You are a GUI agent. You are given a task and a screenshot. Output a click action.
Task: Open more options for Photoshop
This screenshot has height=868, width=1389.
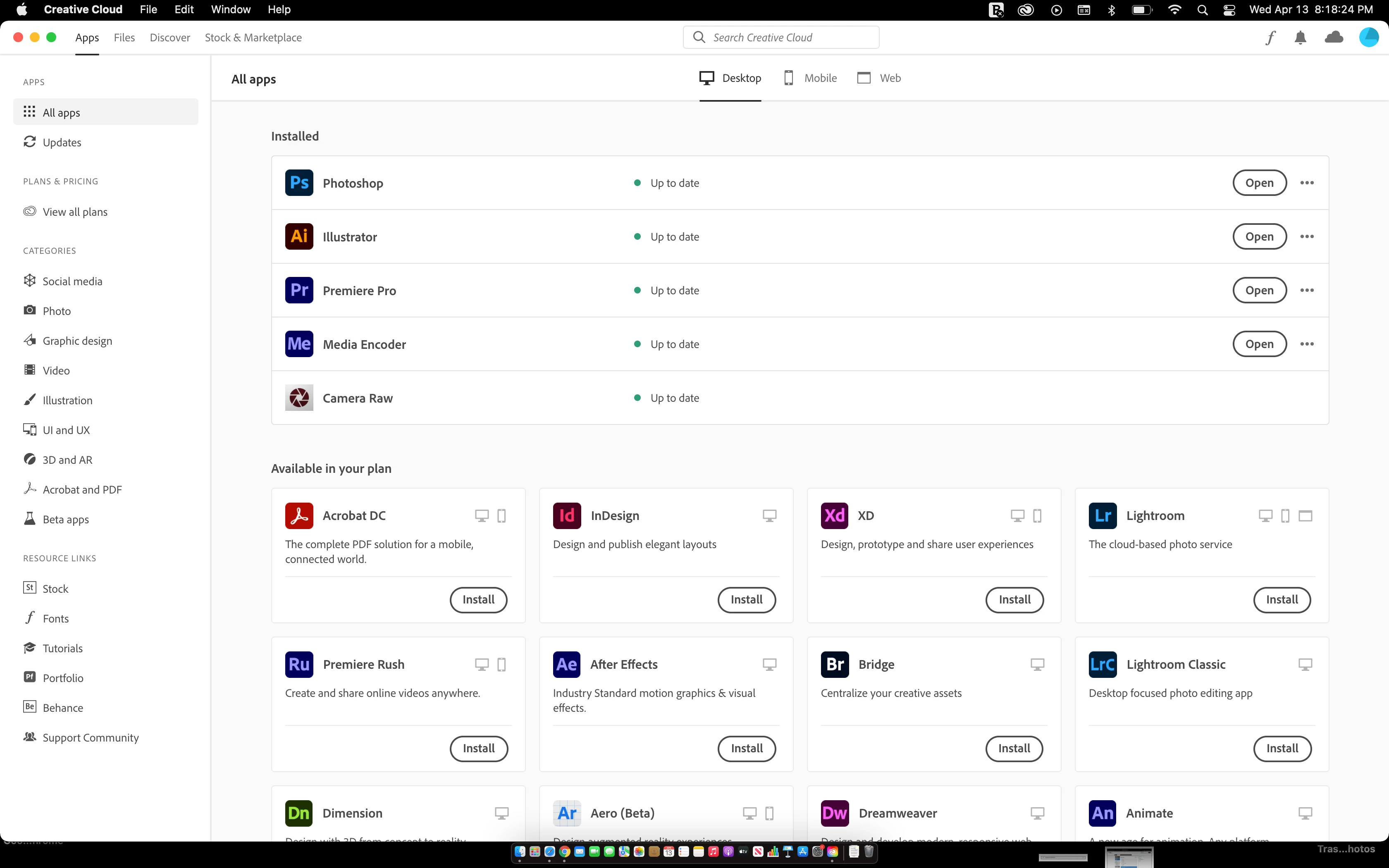pos(1307,183)
